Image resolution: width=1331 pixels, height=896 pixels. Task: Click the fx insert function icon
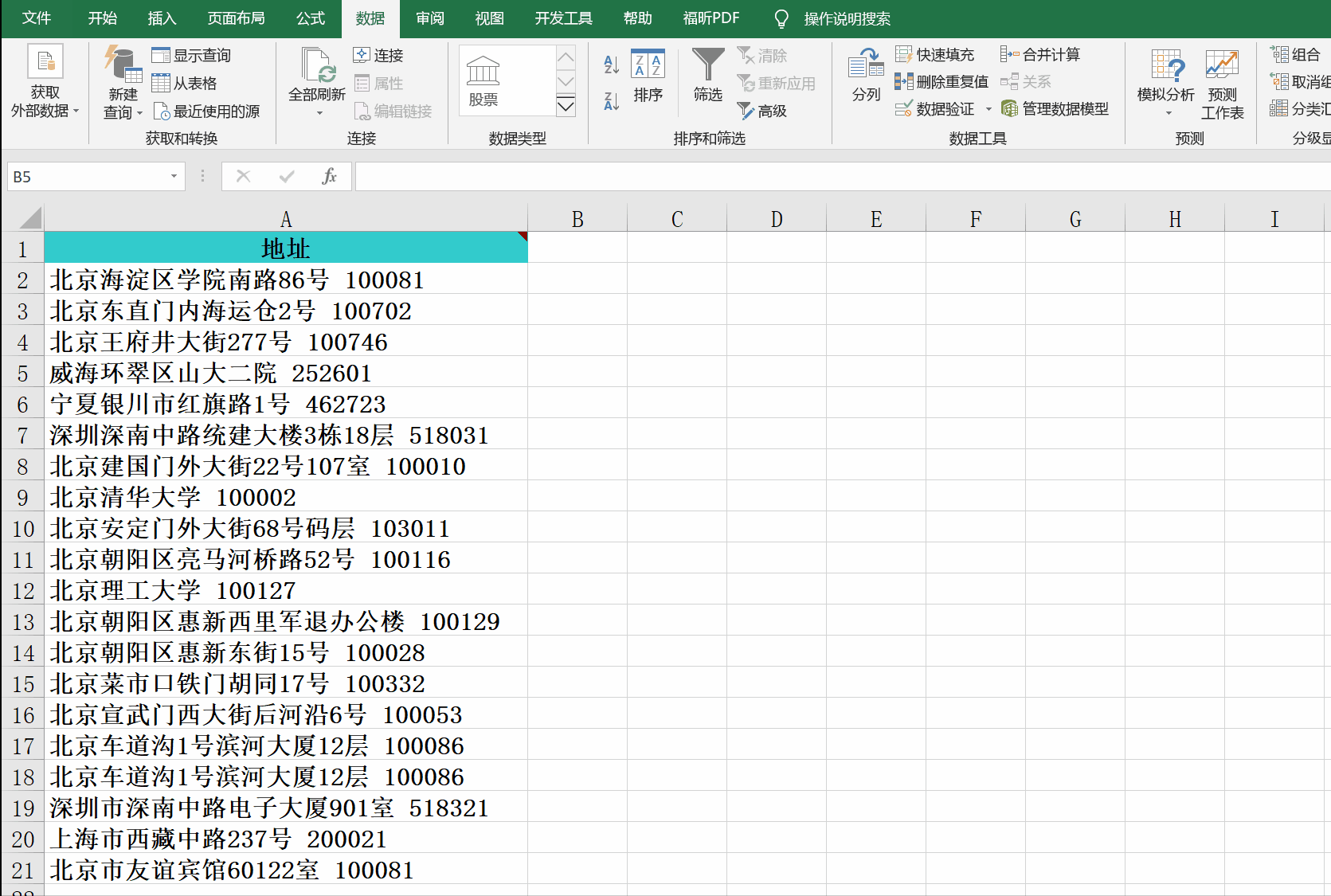tap(329, 176)
